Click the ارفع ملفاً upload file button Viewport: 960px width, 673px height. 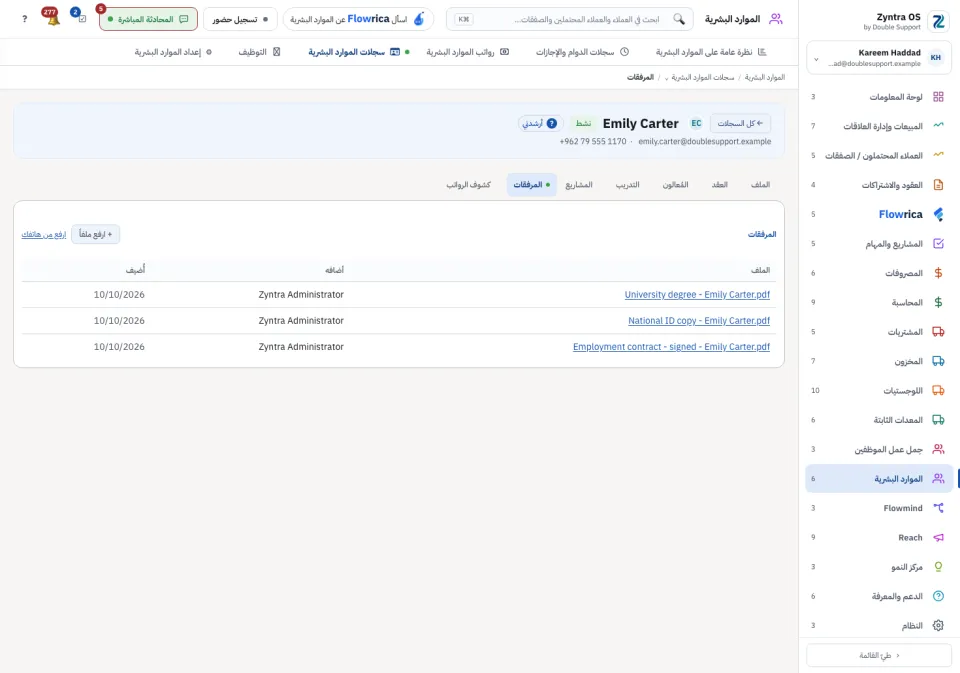pos(96,234)
